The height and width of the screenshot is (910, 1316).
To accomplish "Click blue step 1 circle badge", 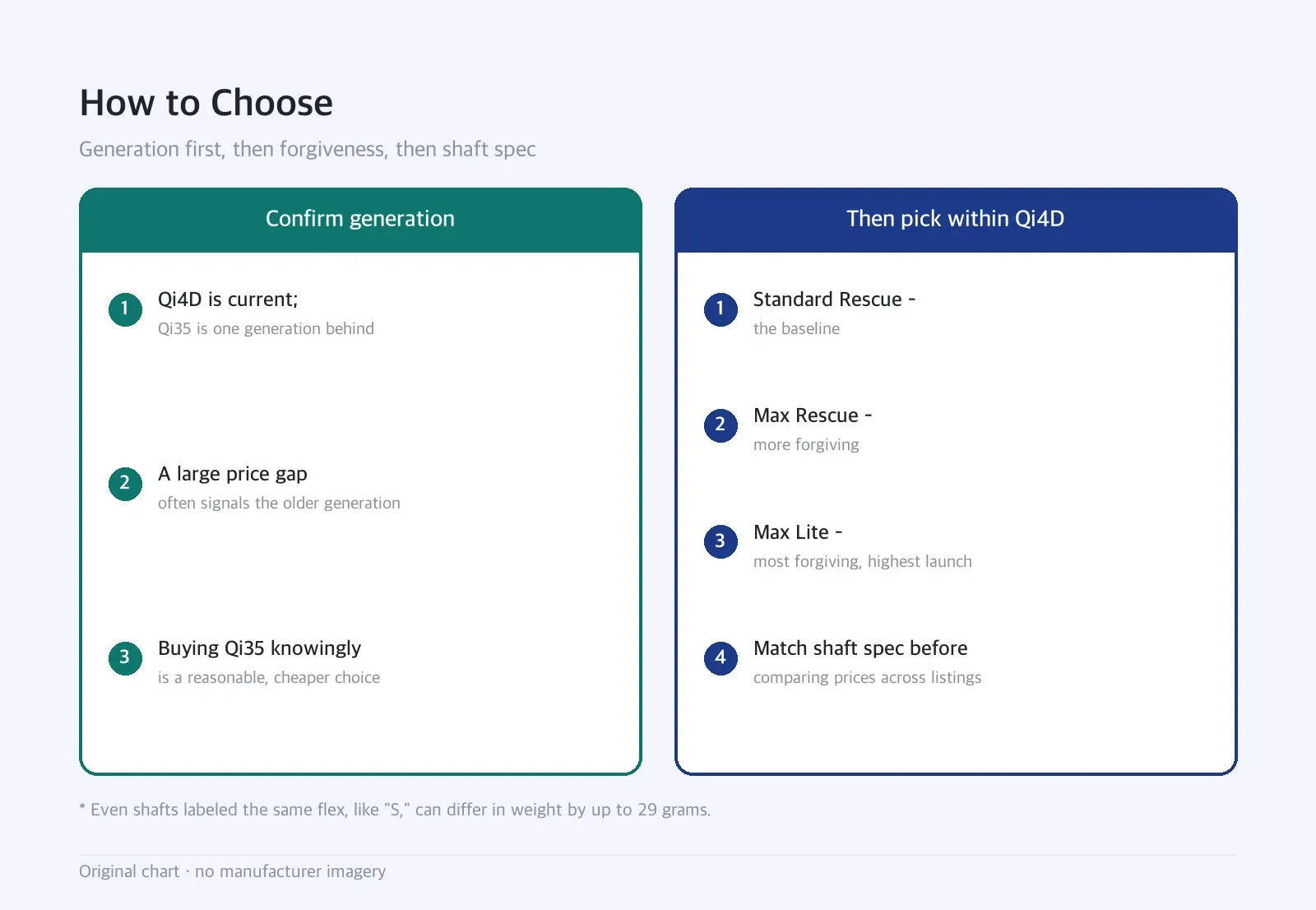I will 721,309.
